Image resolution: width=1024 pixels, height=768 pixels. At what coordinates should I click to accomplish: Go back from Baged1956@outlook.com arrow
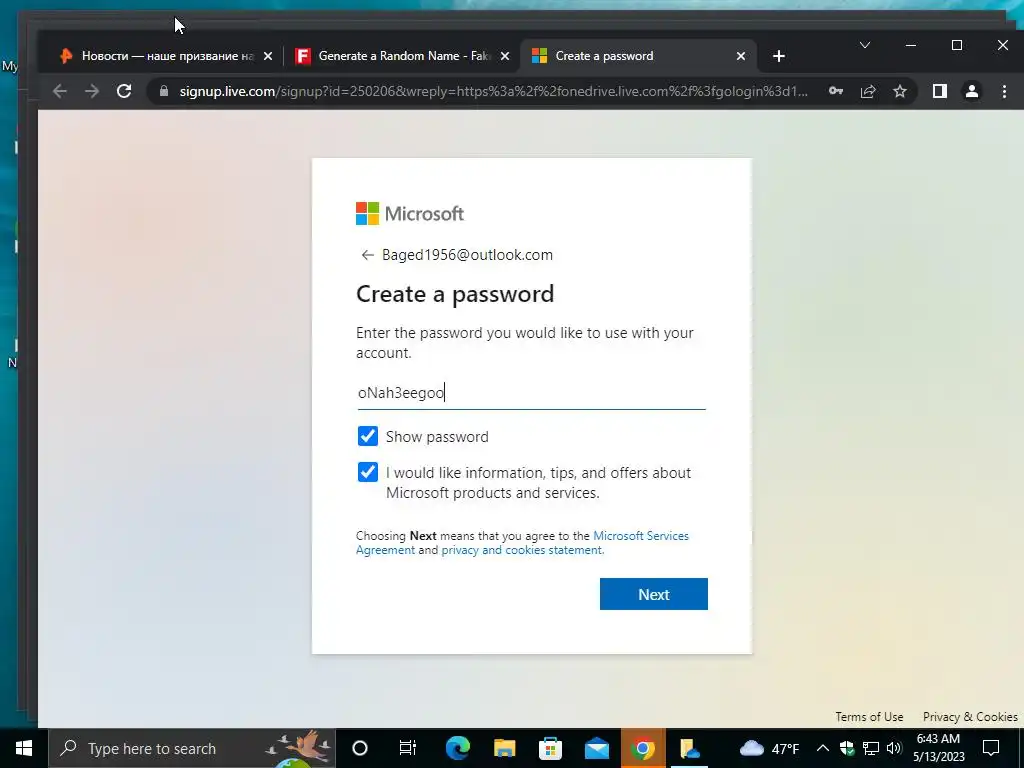[x=368, y=255]
